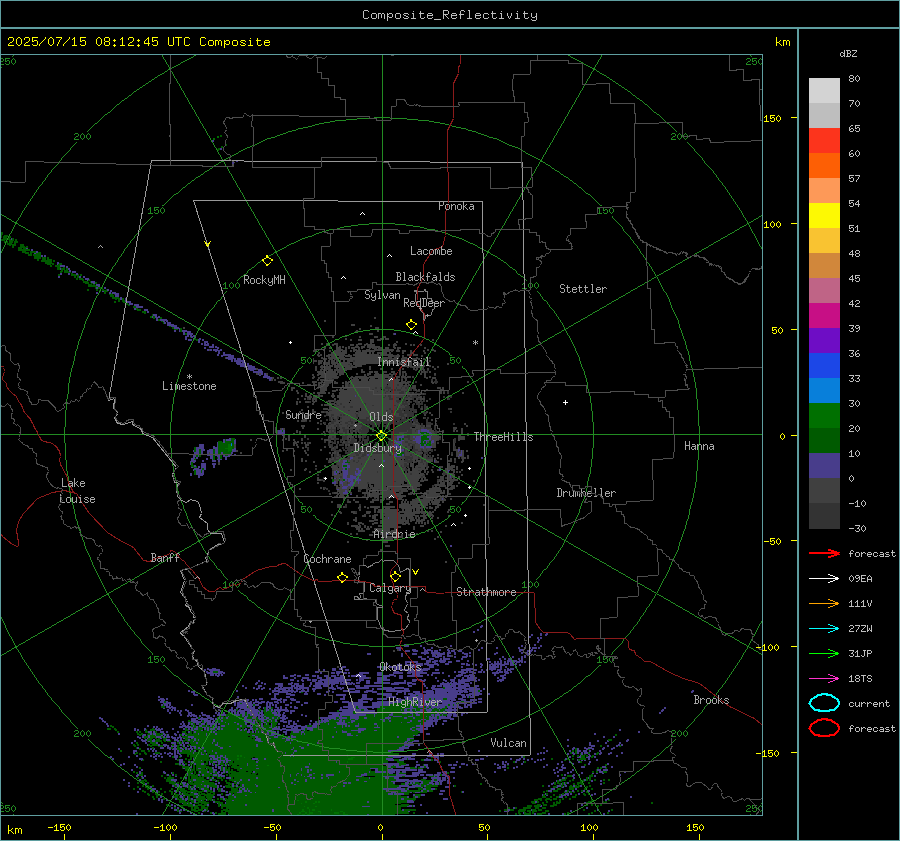Click the green 31JP arrow icon
The width and height of the screenshot is (900, 841).
coord(824,653)
